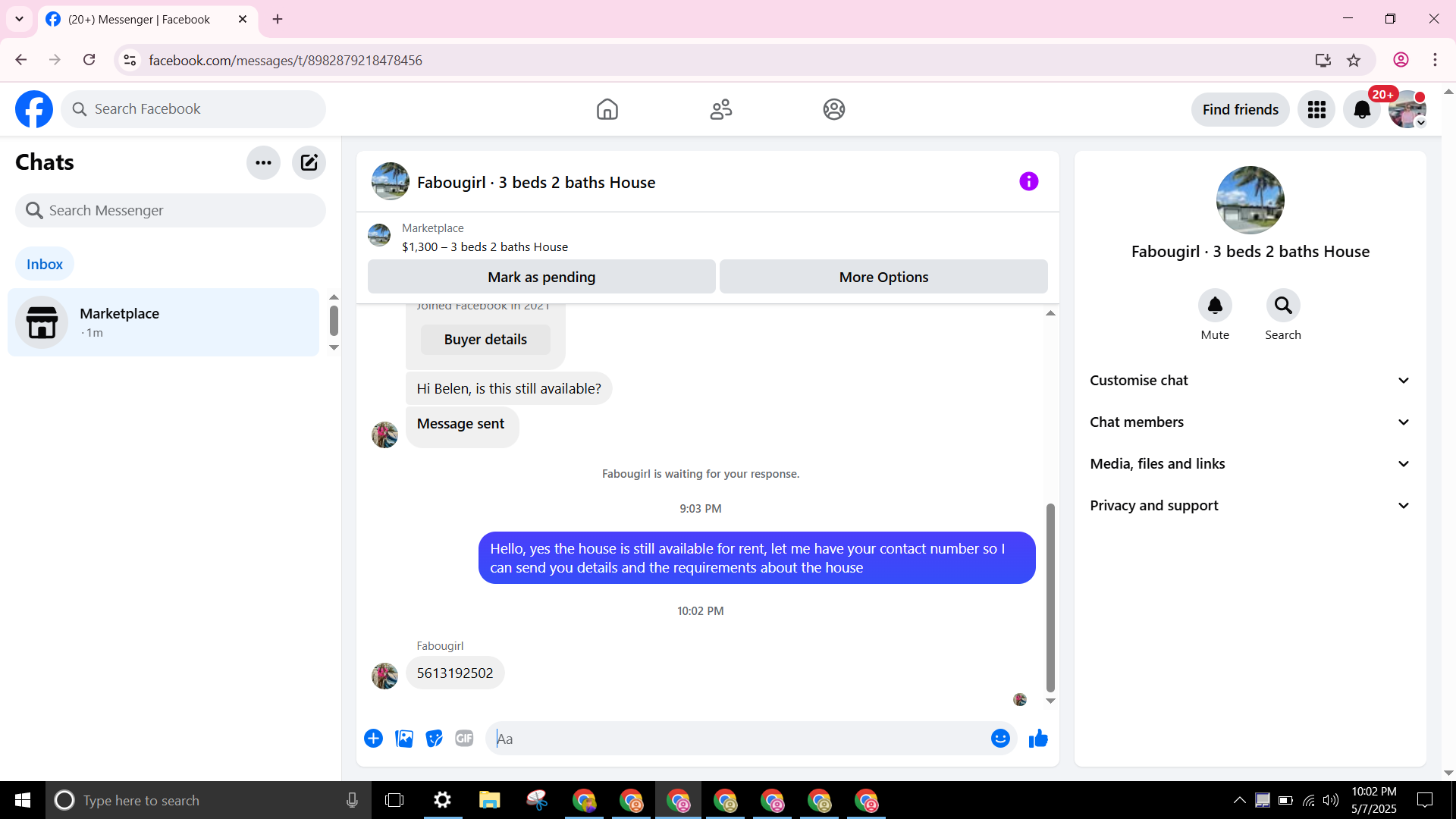Image resolution: width=1456 pixels, height=819 pixels.
Task: Attach a photo using the image icon
Action: click(404, 739)
